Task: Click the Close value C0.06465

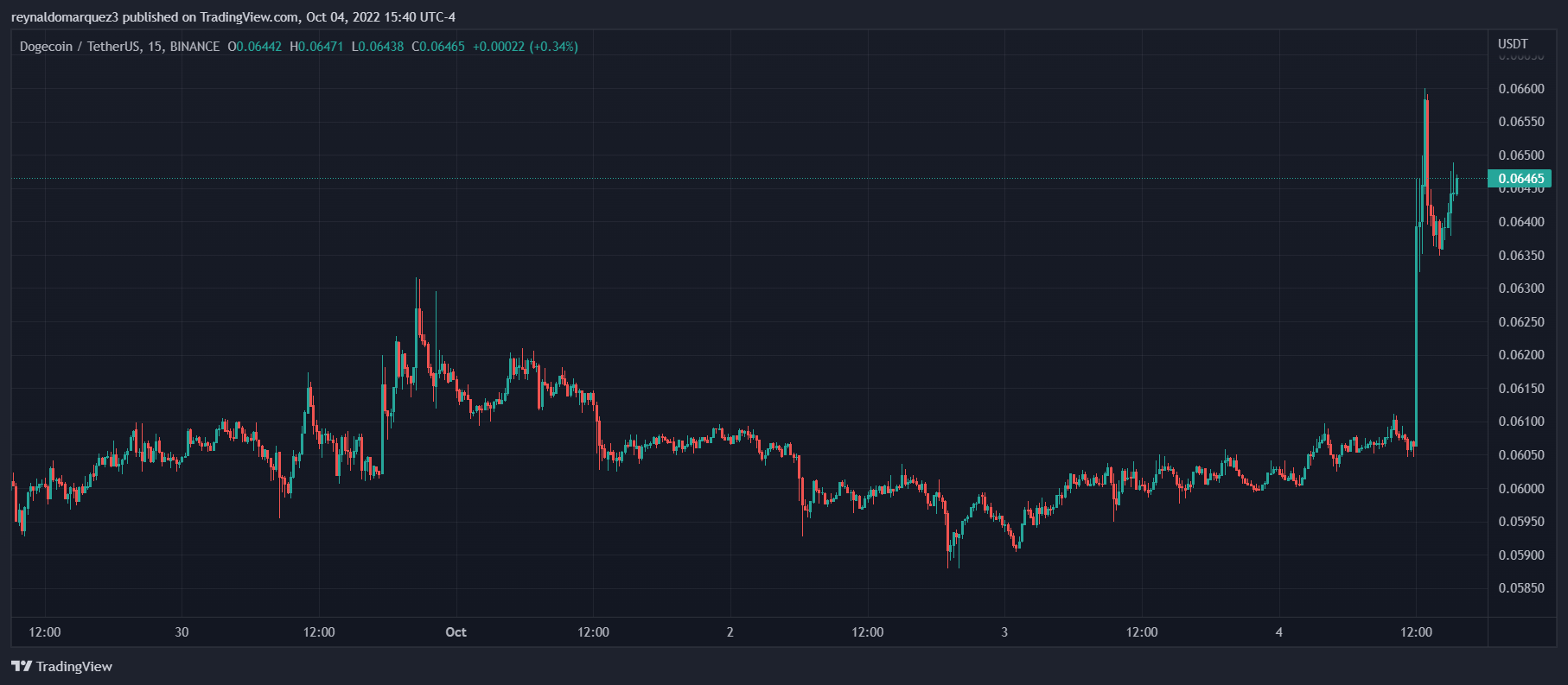Action: click(x=438, y=47)
